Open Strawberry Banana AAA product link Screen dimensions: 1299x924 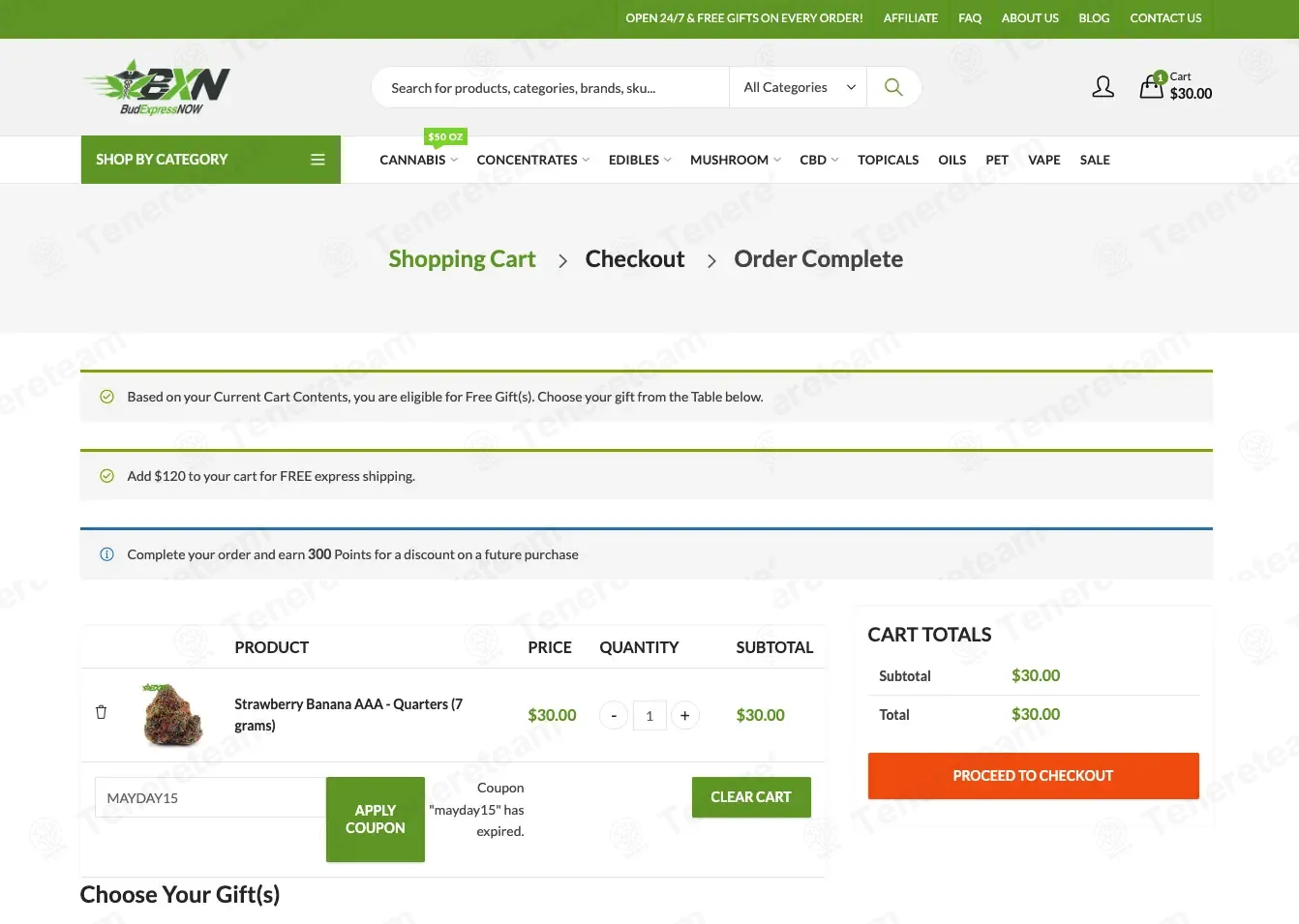[348, 715]
